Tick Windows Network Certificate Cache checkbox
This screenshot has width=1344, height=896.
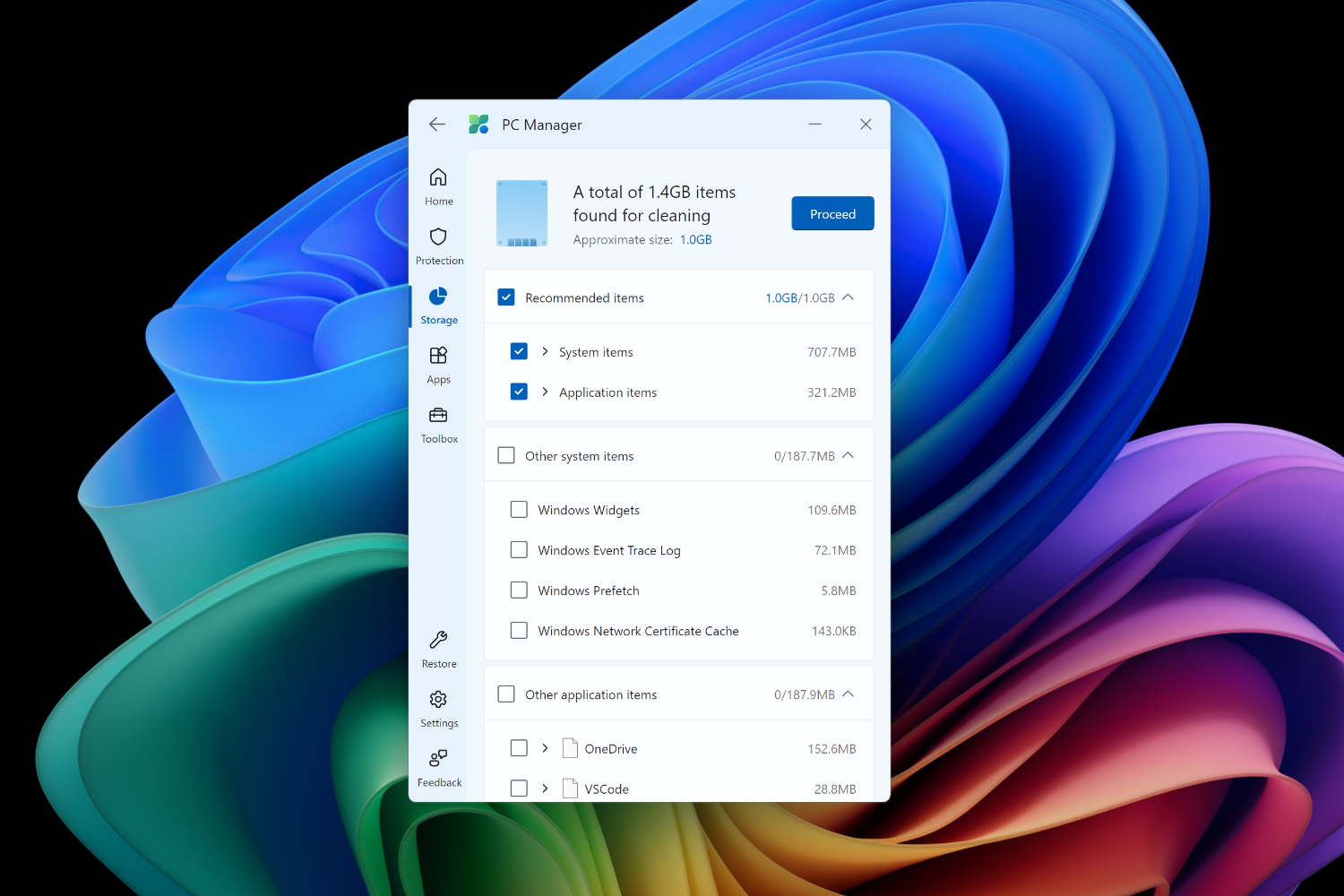[x=519, y=630]
